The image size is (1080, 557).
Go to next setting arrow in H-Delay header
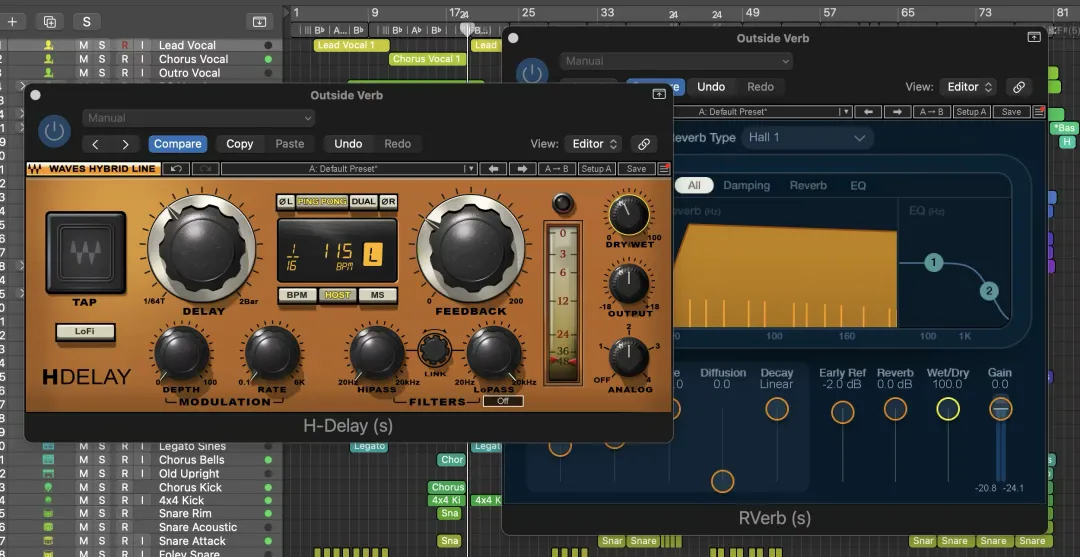pyautogui.click(x=125, y=144)
